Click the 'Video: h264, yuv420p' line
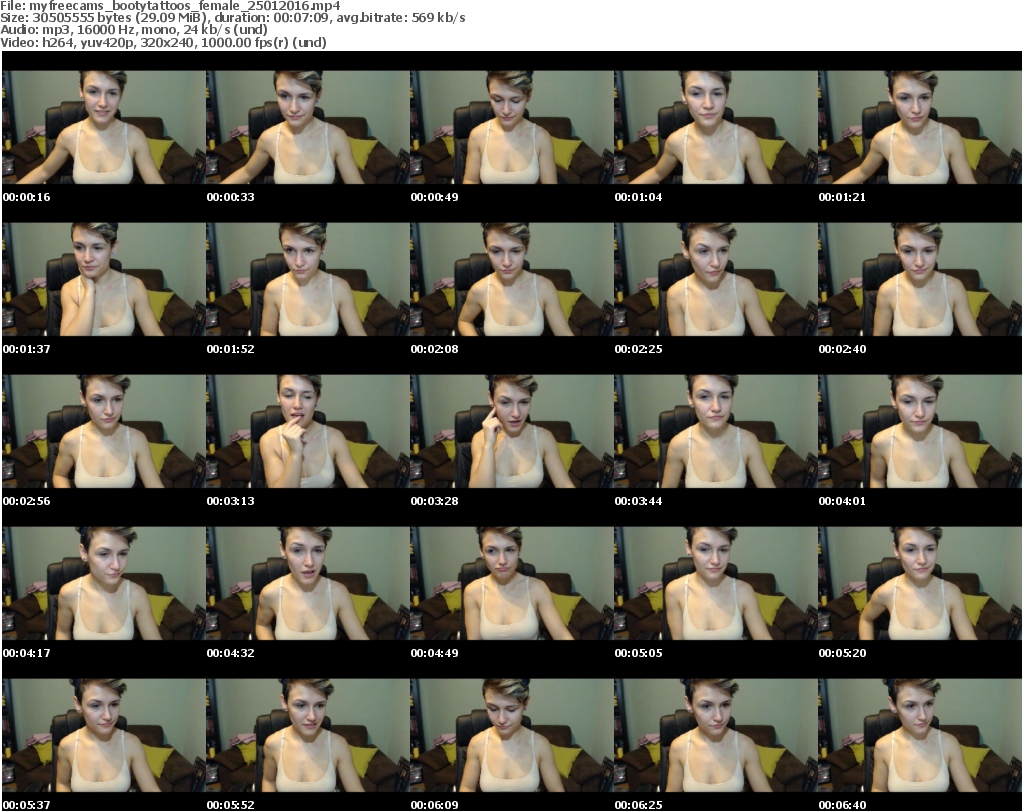 [163, 42]
